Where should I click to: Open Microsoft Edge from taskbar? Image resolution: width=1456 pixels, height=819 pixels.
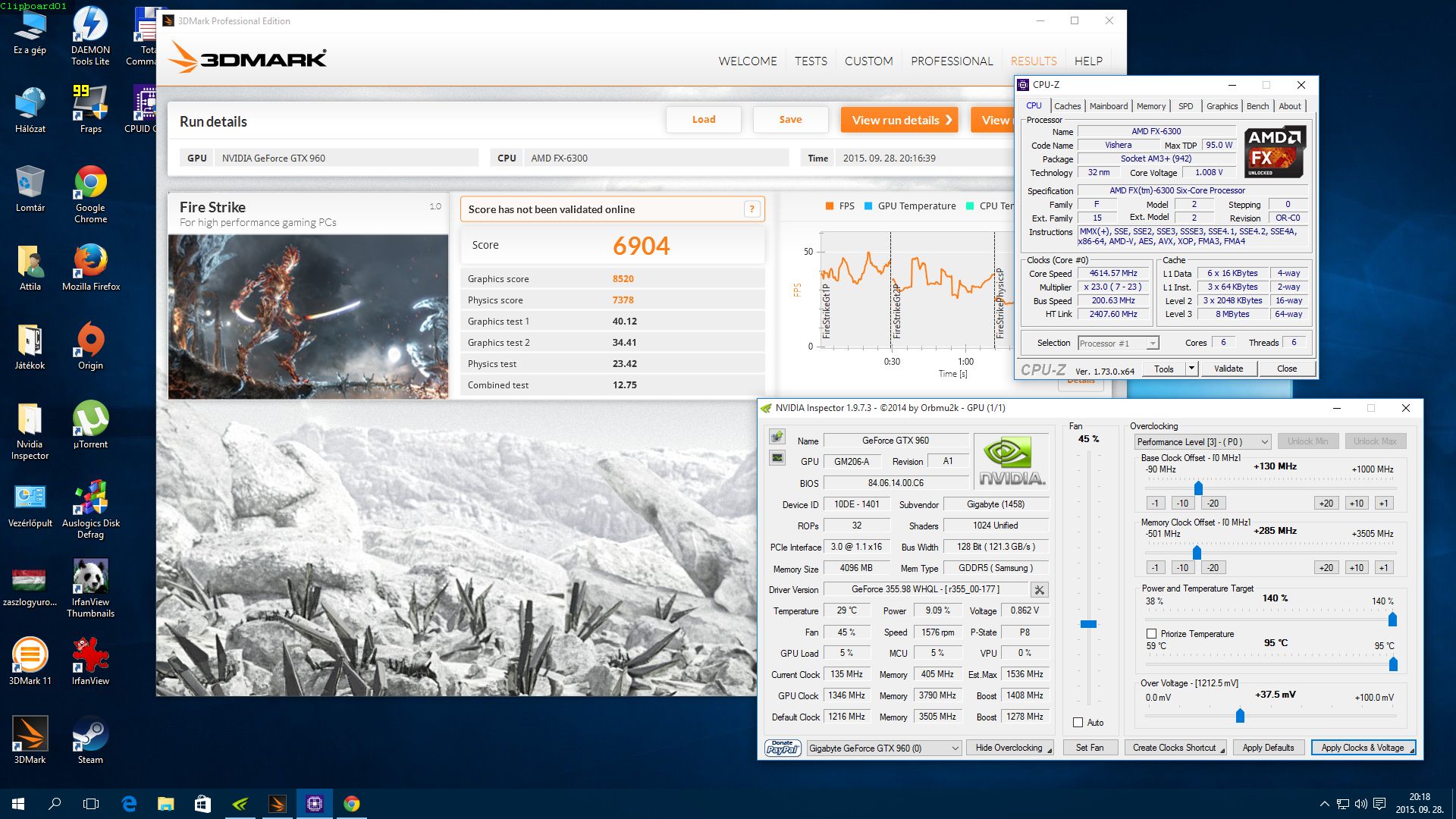(x=129, y=804)
